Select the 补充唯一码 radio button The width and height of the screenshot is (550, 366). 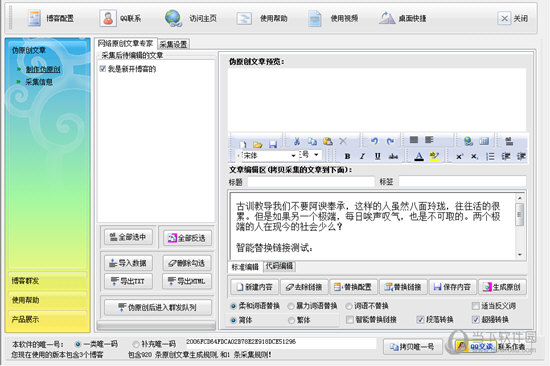[x=136, y=344]
